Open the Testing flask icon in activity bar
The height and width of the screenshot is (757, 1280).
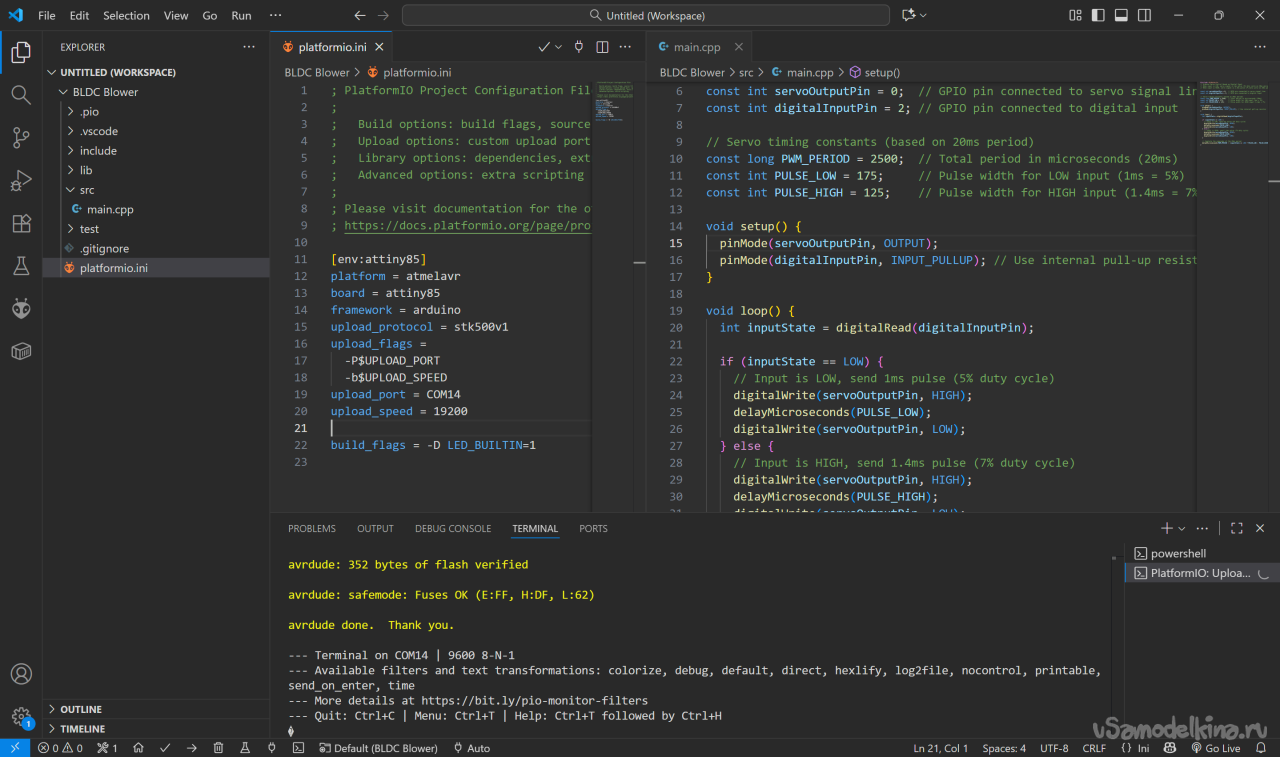pos(21,266)
